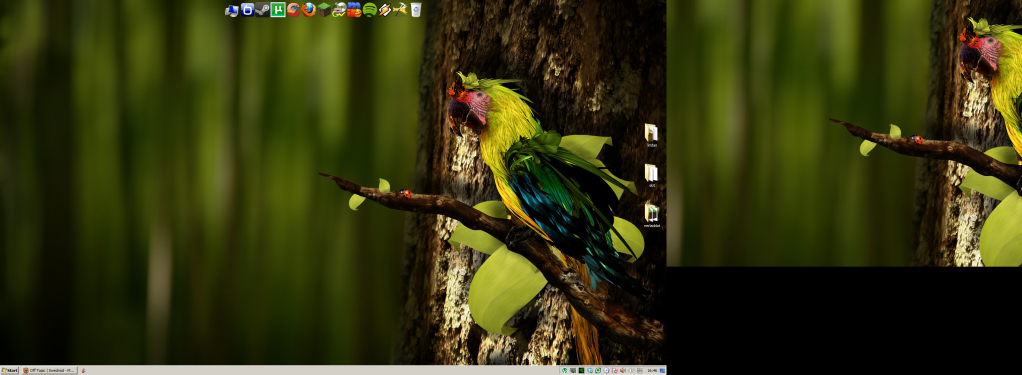Viewport: 1022px width, 375px height.
Task: Launch Firefox from the dock
Action: (x=309, y=10)
